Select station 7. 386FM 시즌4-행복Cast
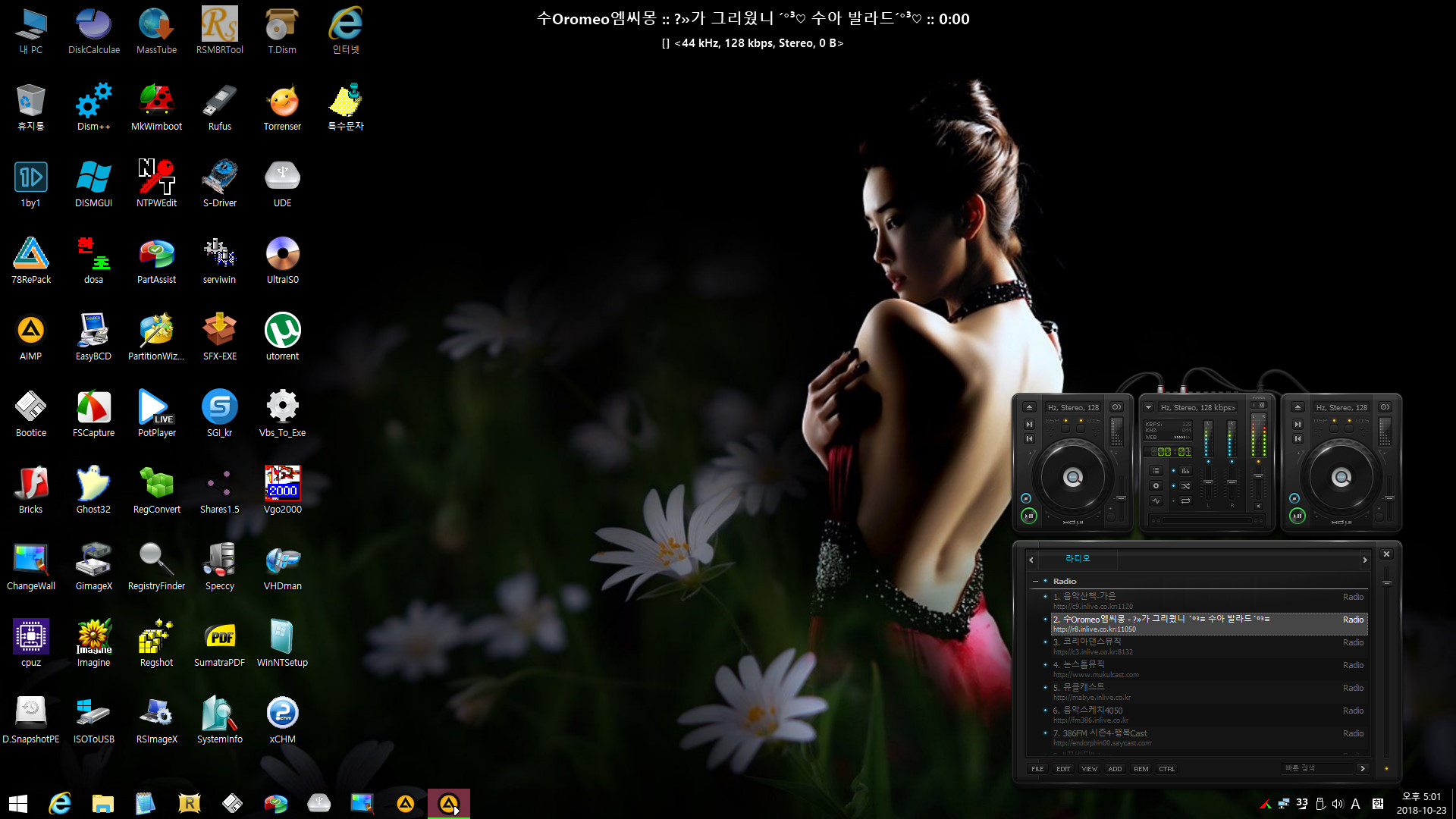This screenshot has width=1456, height=819. (x=1208, y=738)
